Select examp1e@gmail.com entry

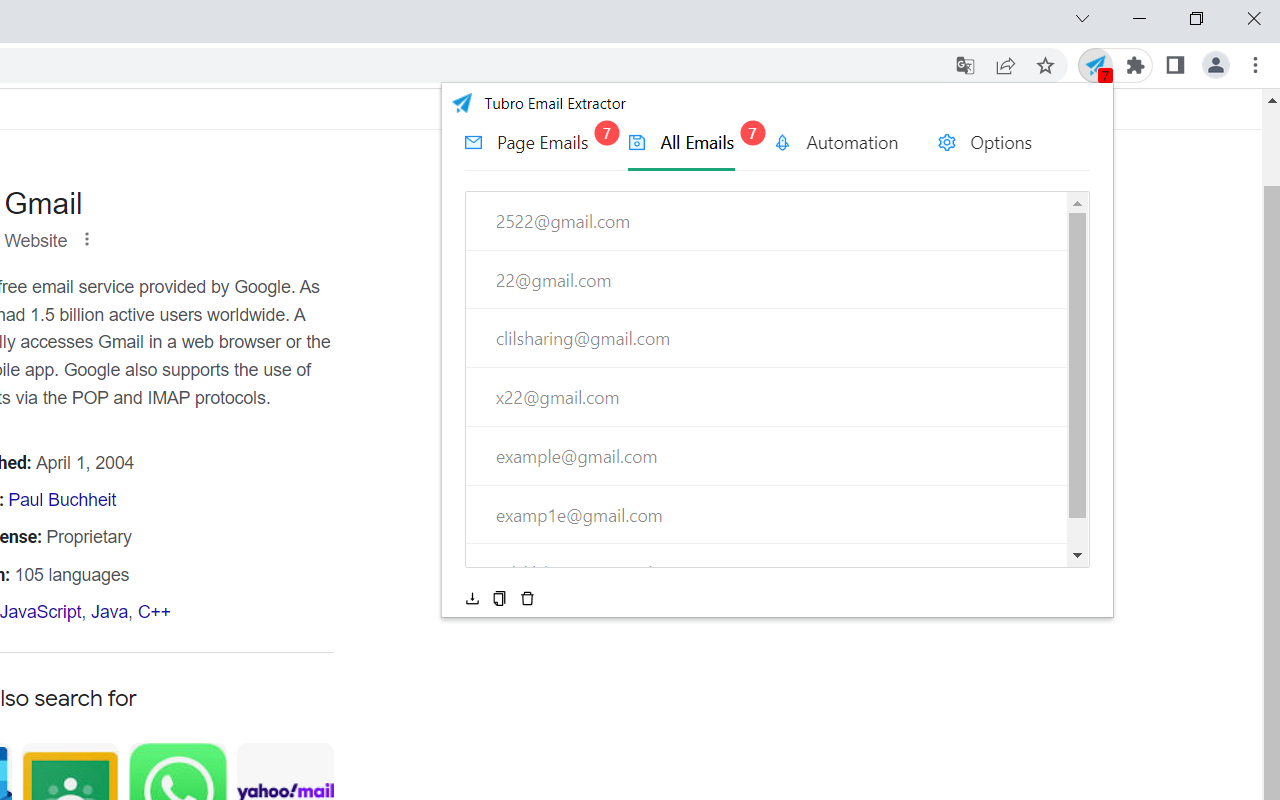tap(767, 516)
